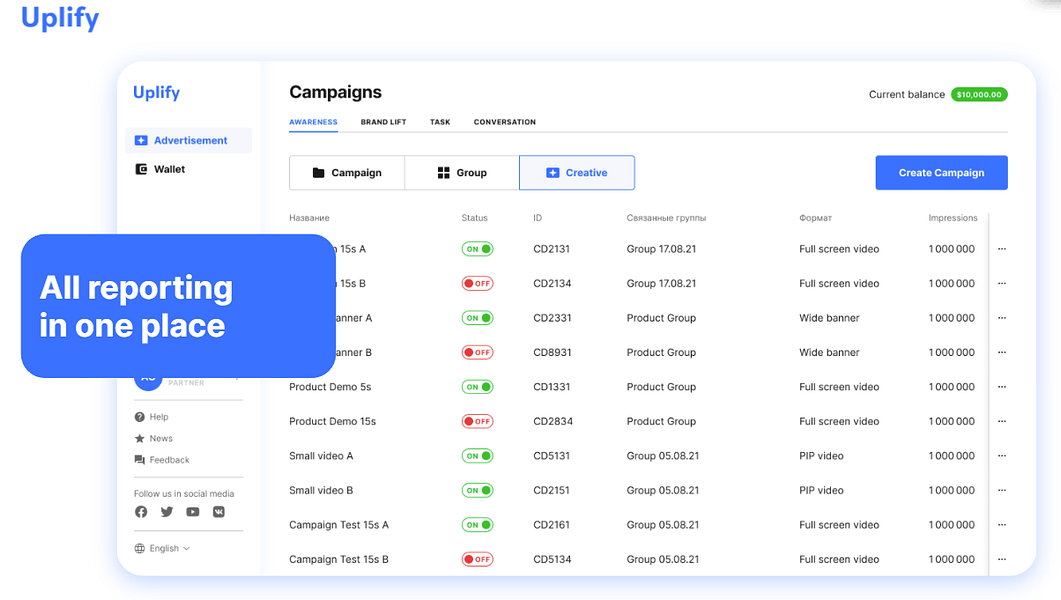Open more options for Product Demo 5s
This screenshot has width=1061, height=600.
[1001, 387]
